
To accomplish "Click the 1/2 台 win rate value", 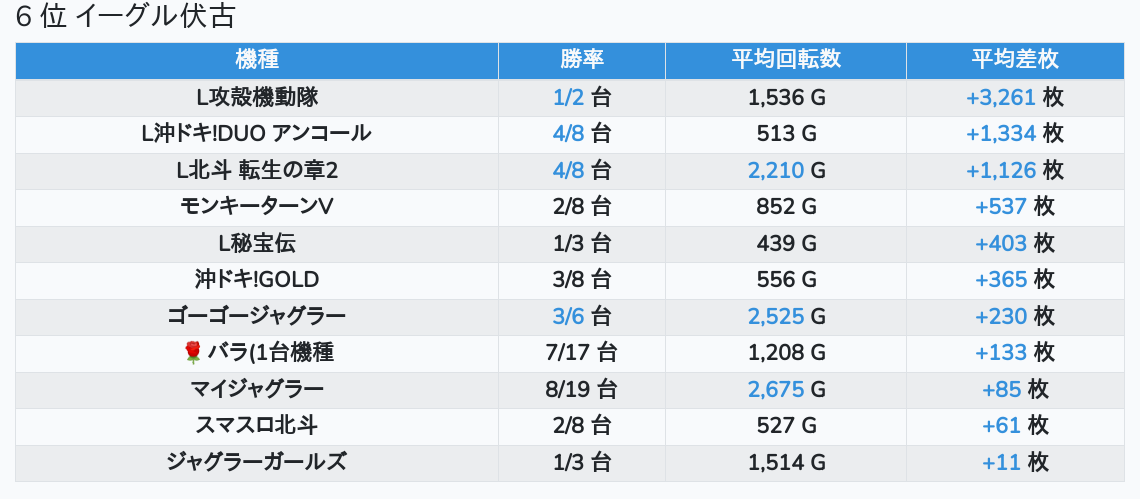I will (x=582, y=97).
